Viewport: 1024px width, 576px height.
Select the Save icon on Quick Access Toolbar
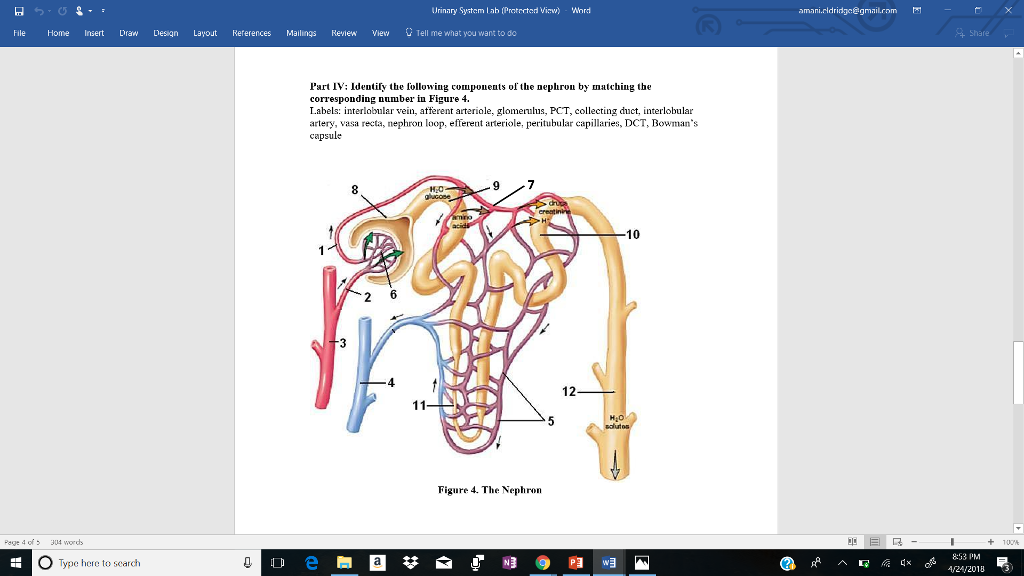pos(19,10)
